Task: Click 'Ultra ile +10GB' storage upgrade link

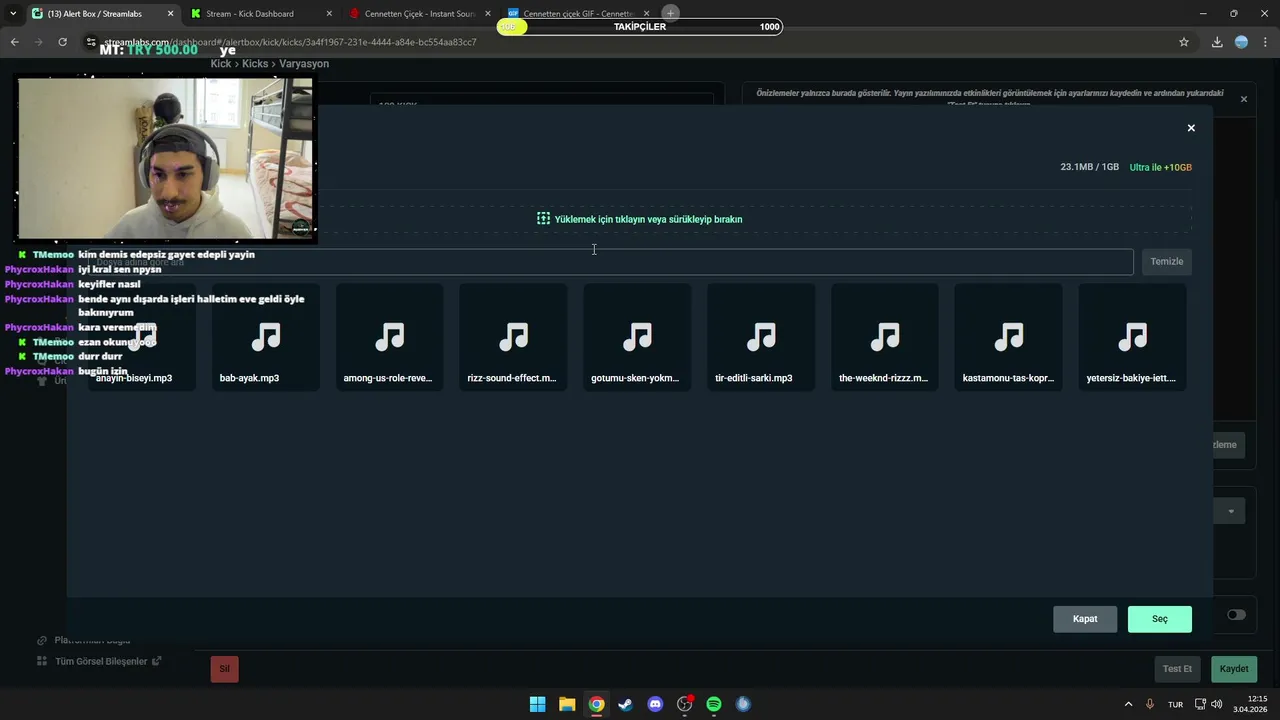Action: [1161, 167]
